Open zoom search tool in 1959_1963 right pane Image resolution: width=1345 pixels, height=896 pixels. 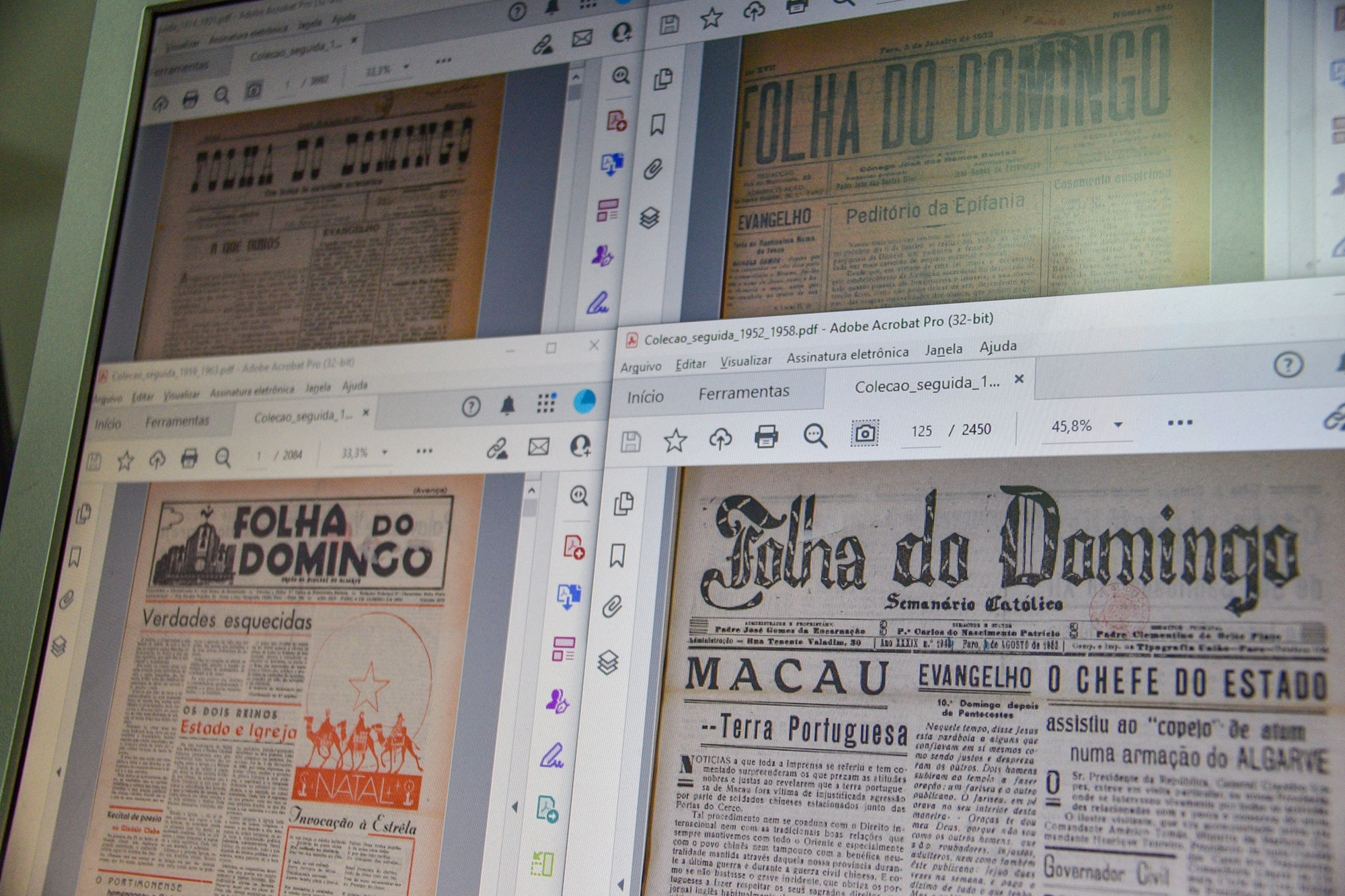click(579, 496)
